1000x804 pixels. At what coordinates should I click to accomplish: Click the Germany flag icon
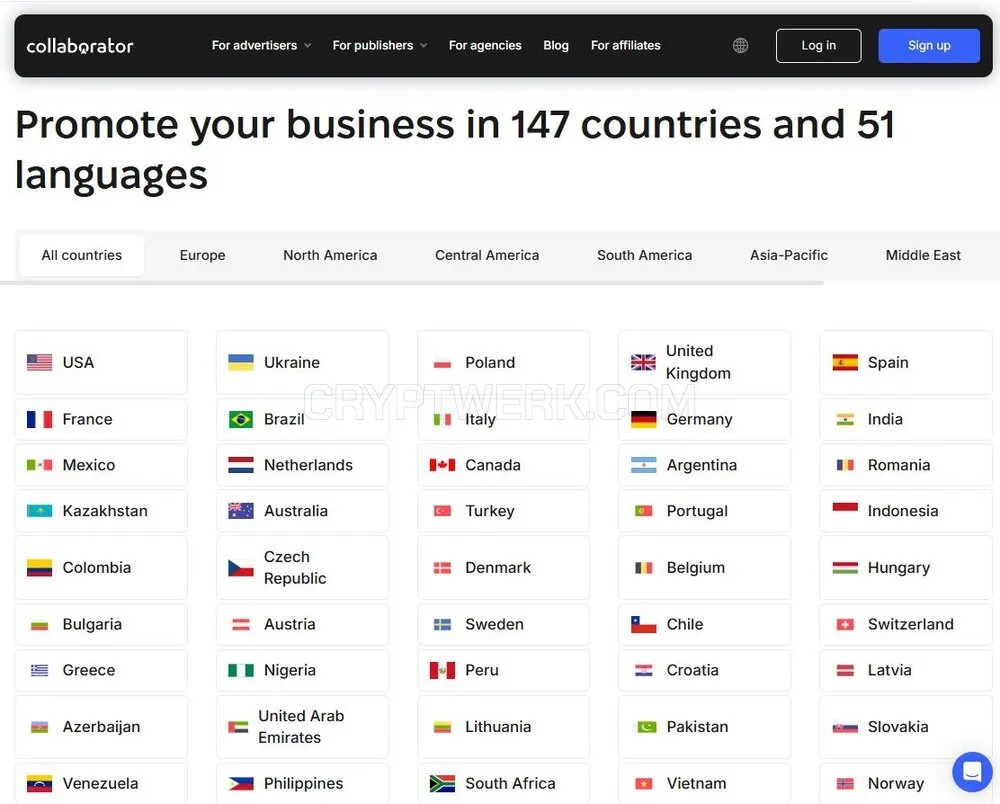[x=643, y=419]
